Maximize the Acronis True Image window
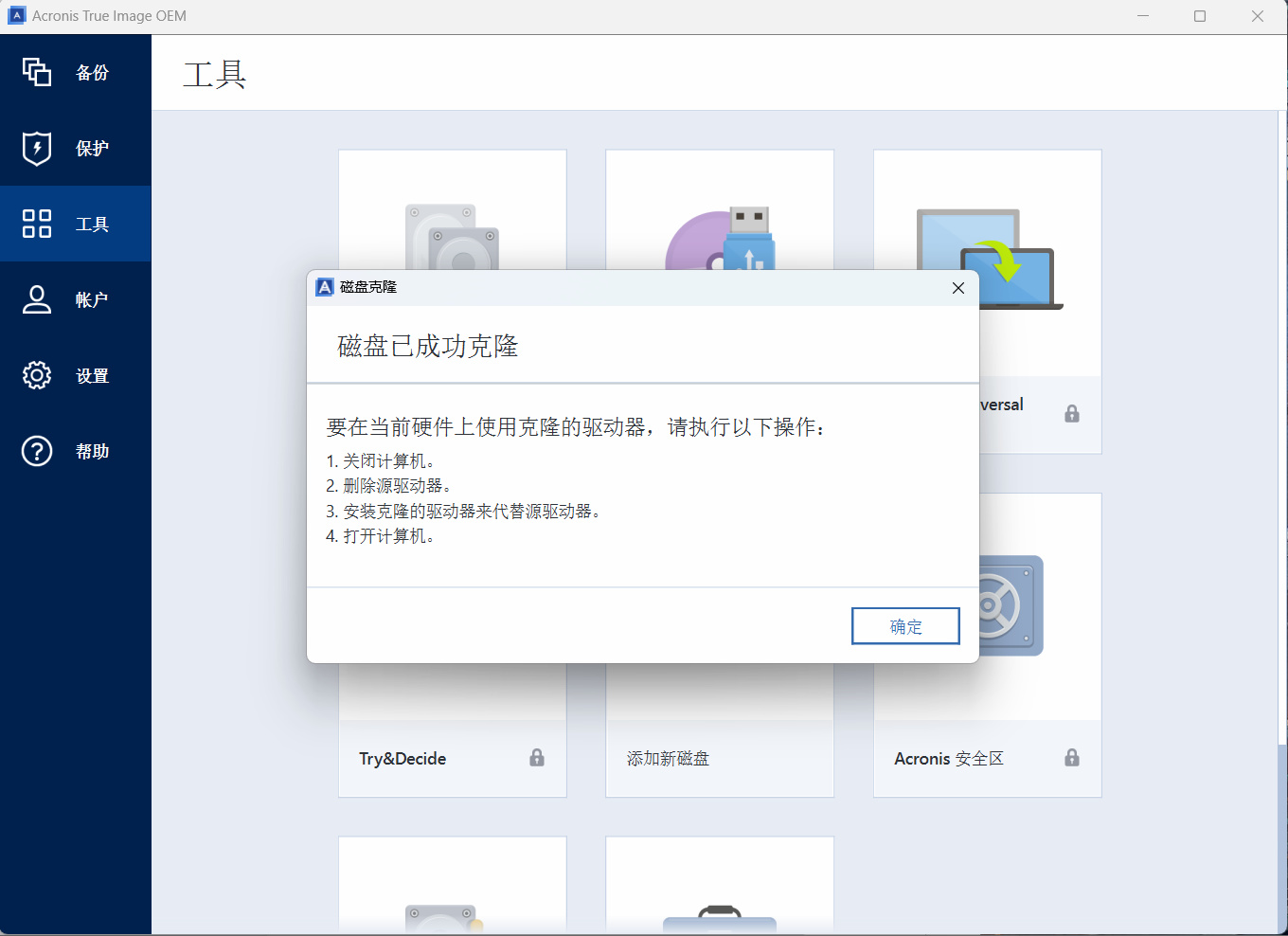This screenshot has width=1288, height=936. [x=1200, y=16]
